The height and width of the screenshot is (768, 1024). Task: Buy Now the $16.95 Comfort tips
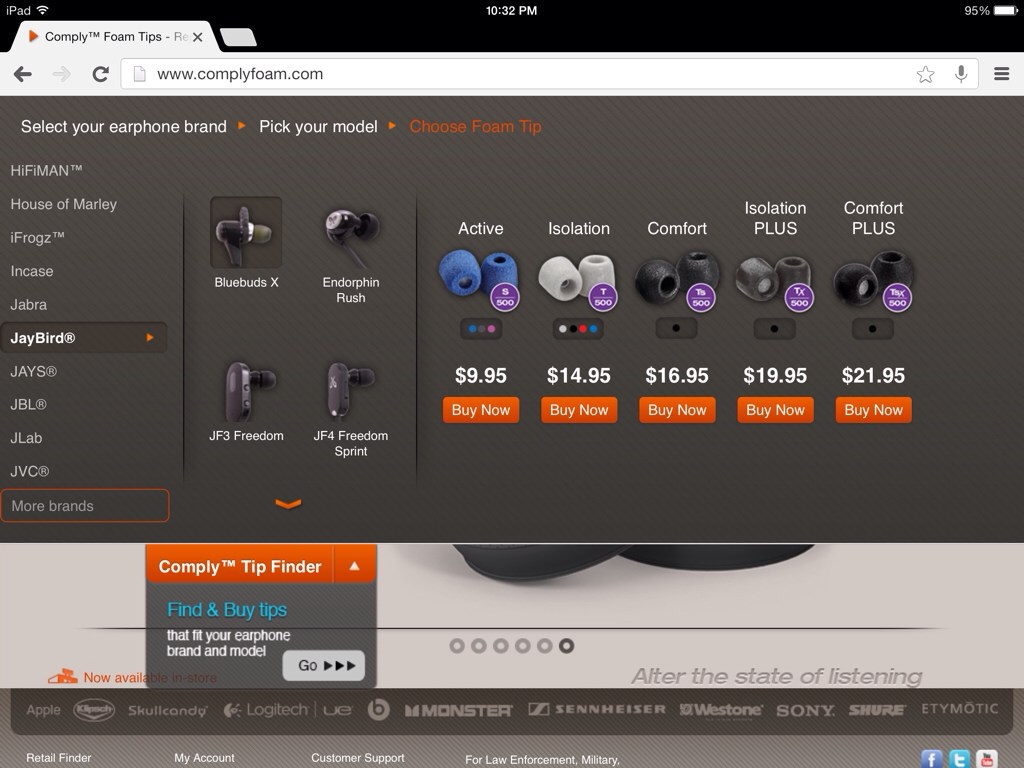coord(677,410)
